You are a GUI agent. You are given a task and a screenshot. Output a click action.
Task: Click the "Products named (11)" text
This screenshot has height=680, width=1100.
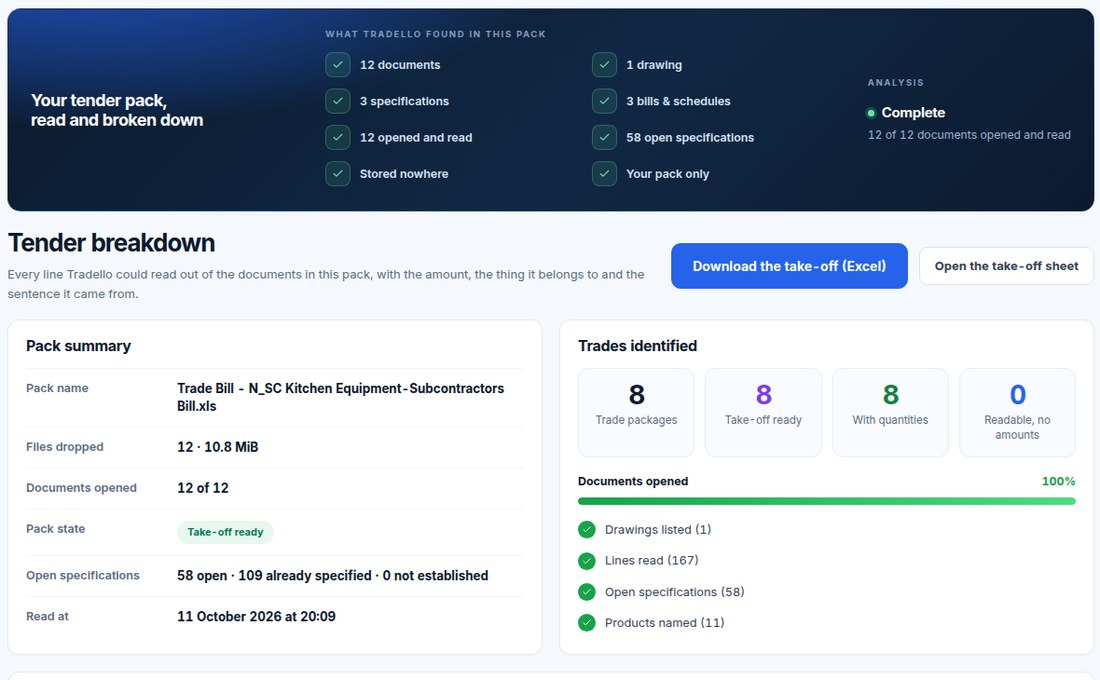tap(664, 622)
